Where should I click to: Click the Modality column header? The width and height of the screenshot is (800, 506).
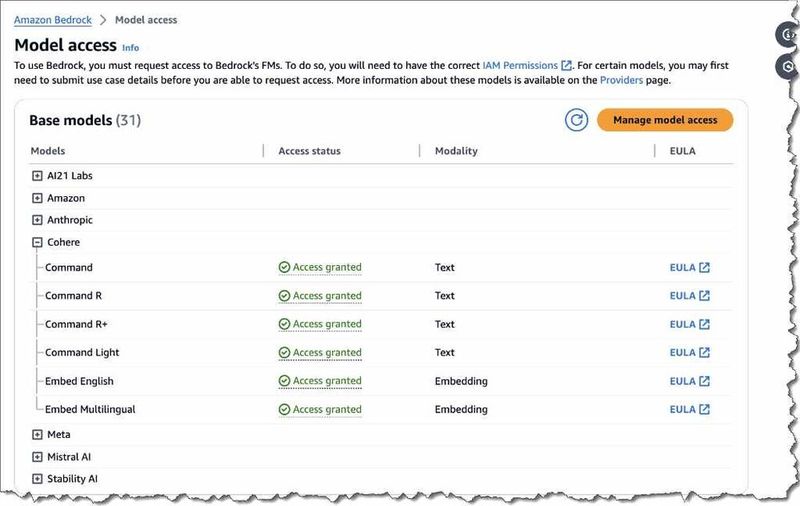(456, 151)
